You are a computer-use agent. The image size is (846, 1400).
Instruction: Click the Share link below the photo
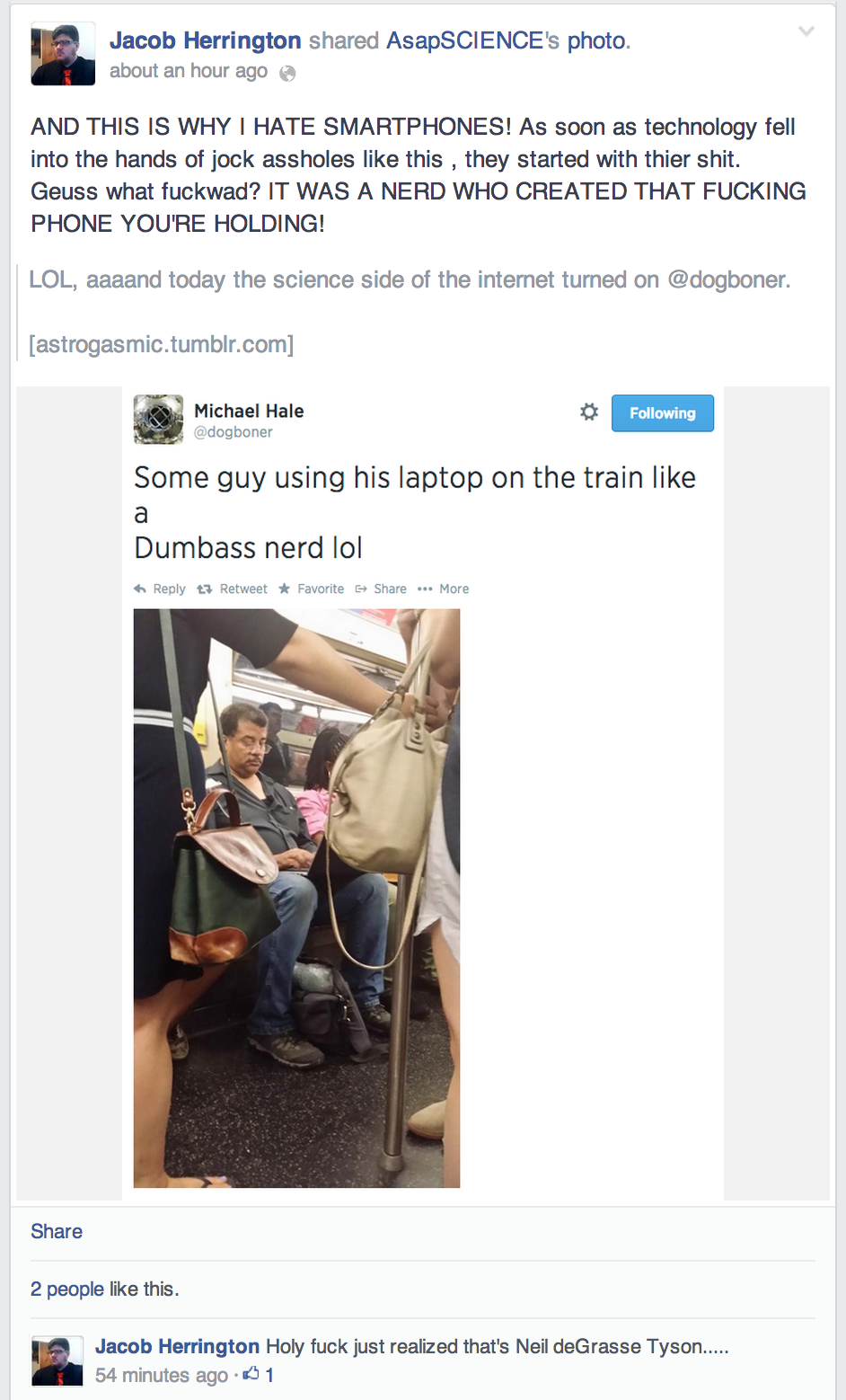pos(57,1231)
